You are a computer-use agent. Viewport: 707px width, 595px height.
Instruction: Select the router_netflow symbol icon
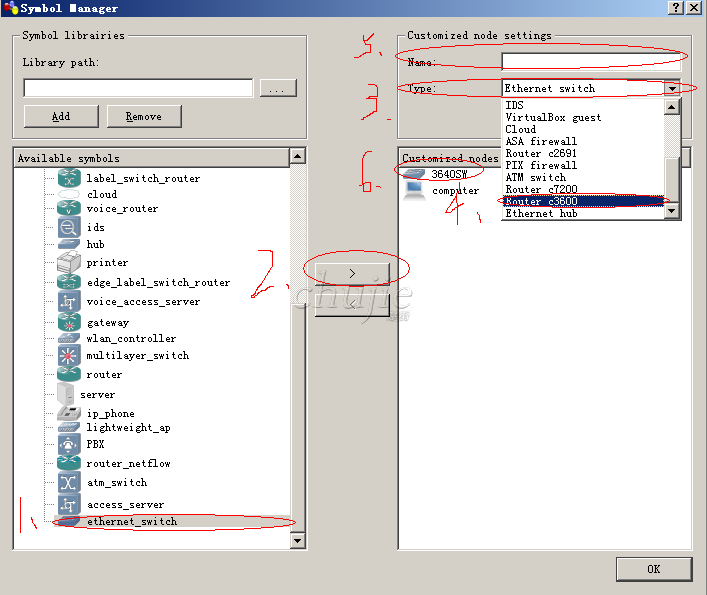(69, 463)
